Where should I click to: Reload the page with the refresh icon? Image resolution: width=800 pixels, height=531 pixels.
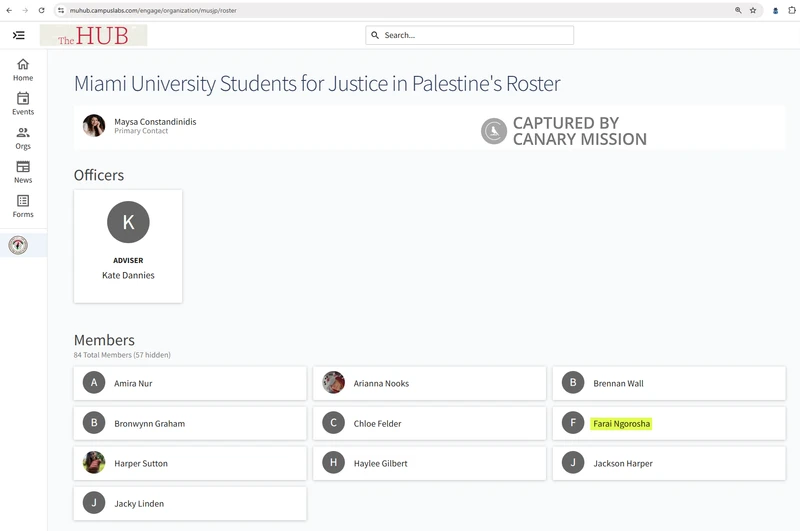click(41, 10)
